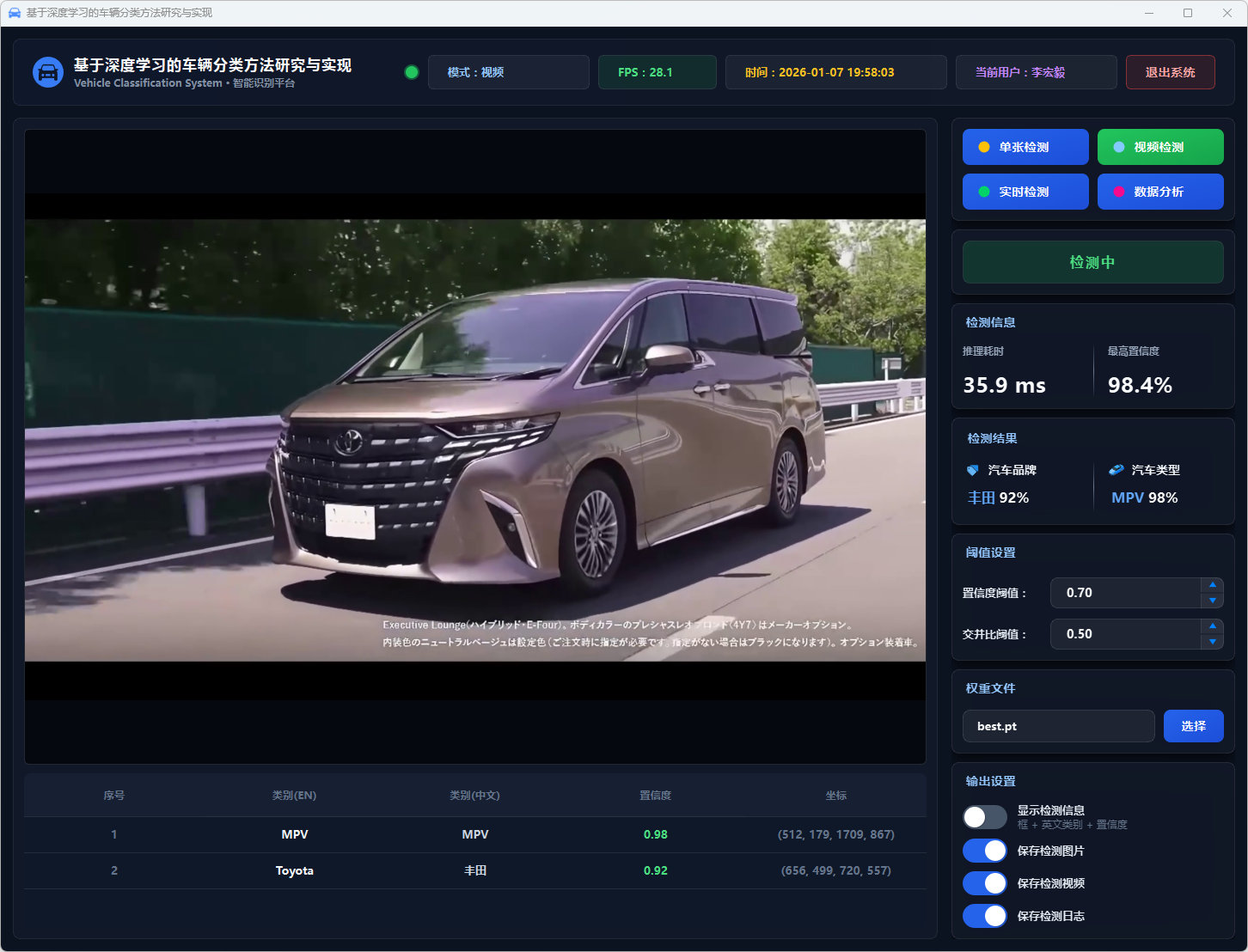
Task: Click the best.pt weight file field
Action: [x=1059, y=726]
